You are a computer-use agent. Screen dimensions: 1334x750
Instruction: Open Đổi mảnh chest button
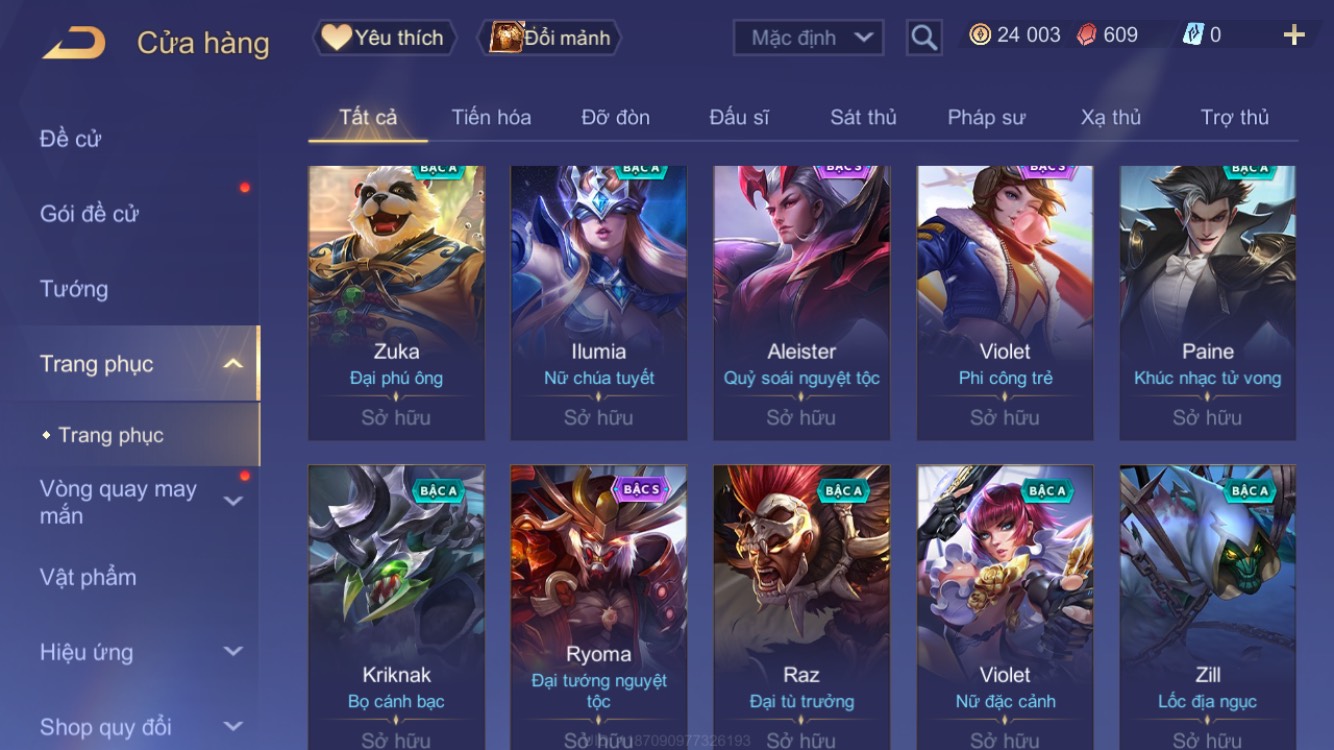(x=553, y=38)
